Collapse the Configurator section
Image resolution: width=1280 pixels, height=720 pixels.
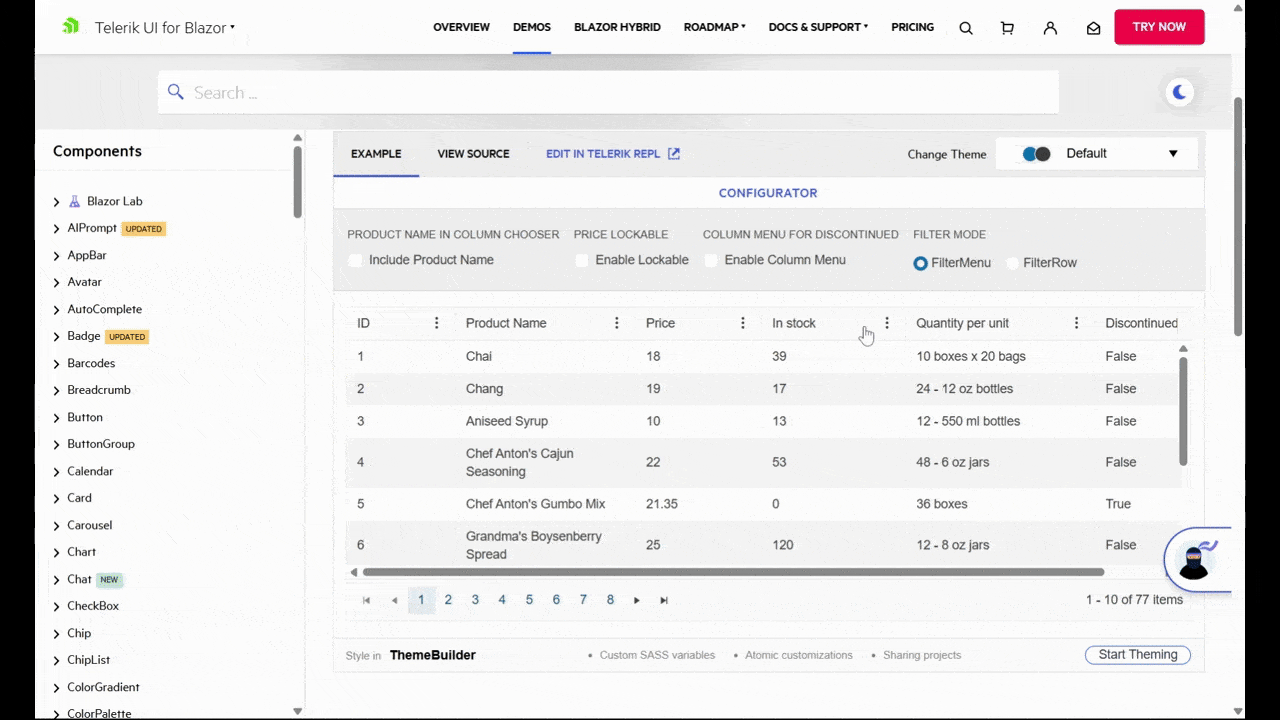click(767, 192)
